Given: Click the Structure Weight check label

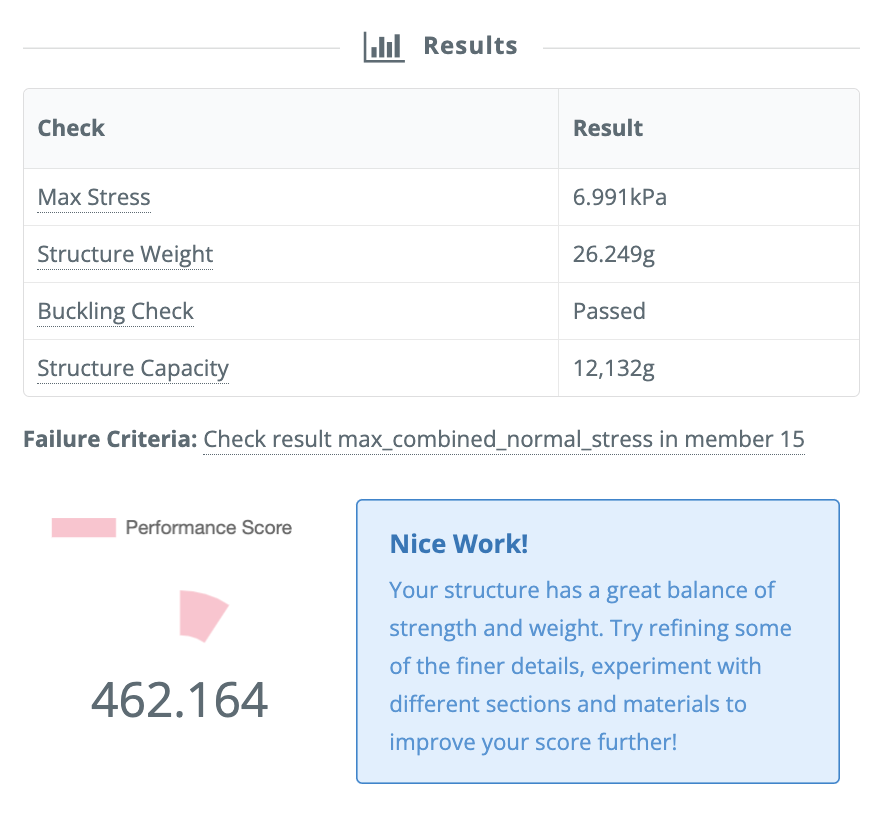Looking at the screenshot, I should pyautogui.click(x=125, y=254).
